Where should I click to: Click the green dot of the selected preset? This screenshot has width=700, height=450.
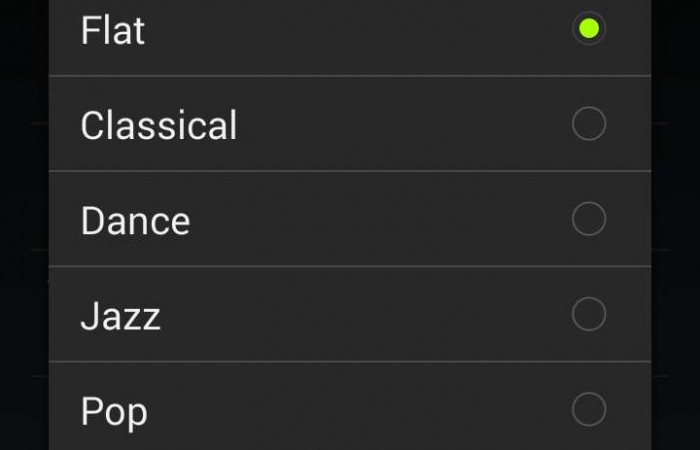588,28
